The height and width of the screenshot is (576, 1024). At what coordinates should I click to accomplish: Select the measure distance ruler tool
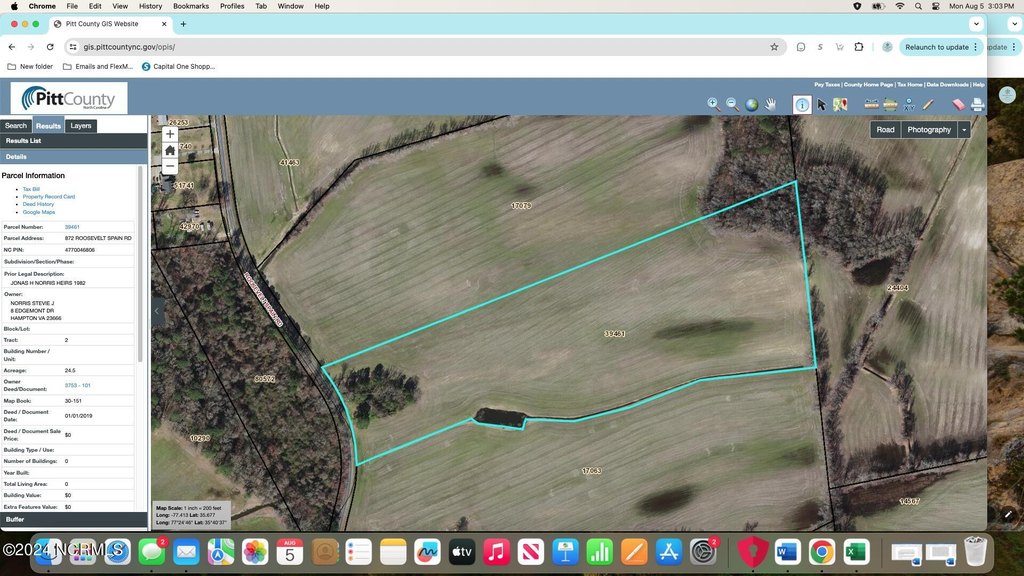tap(871, 104)
